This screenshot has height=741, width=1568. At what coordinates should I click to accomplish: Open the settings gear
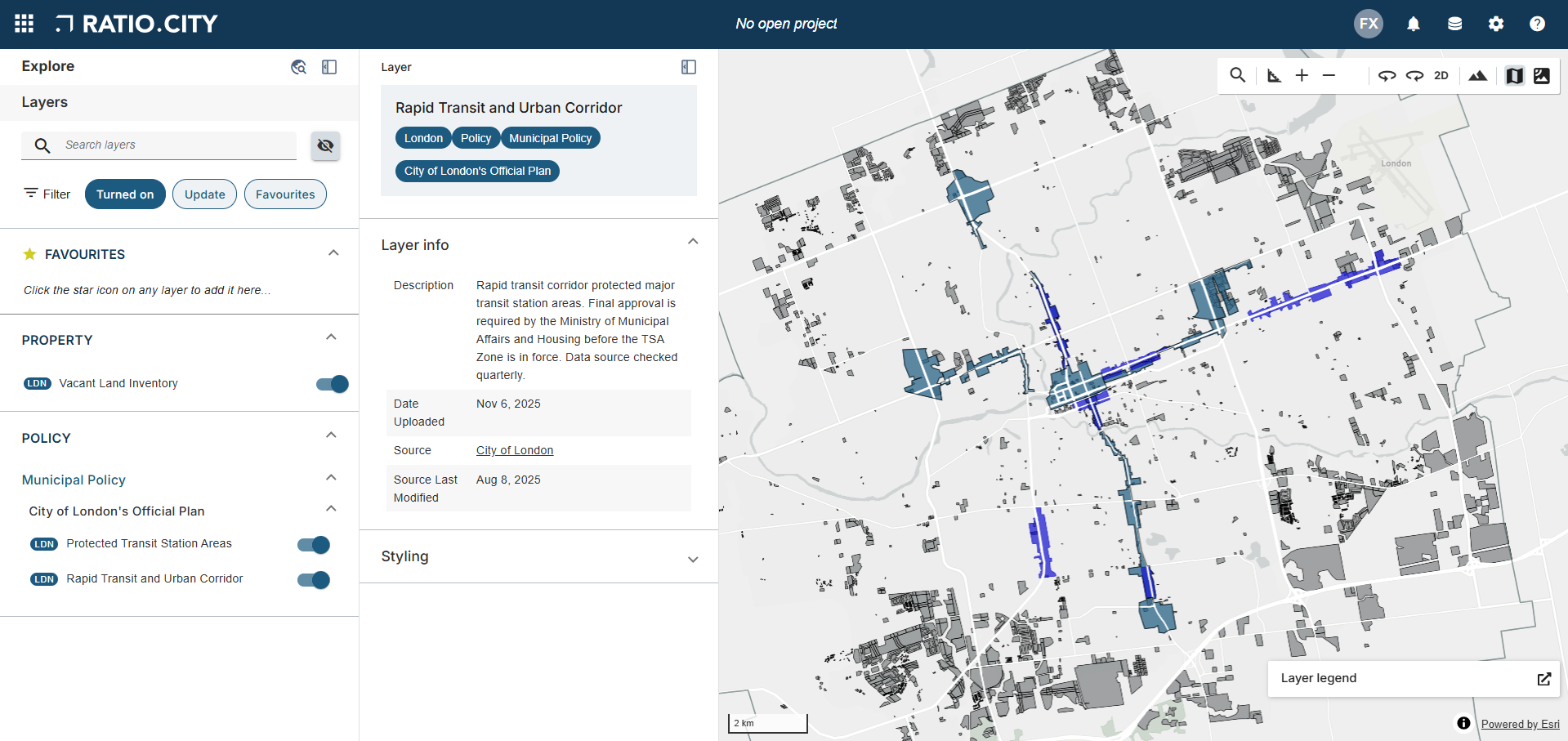tap(1495, 24)
